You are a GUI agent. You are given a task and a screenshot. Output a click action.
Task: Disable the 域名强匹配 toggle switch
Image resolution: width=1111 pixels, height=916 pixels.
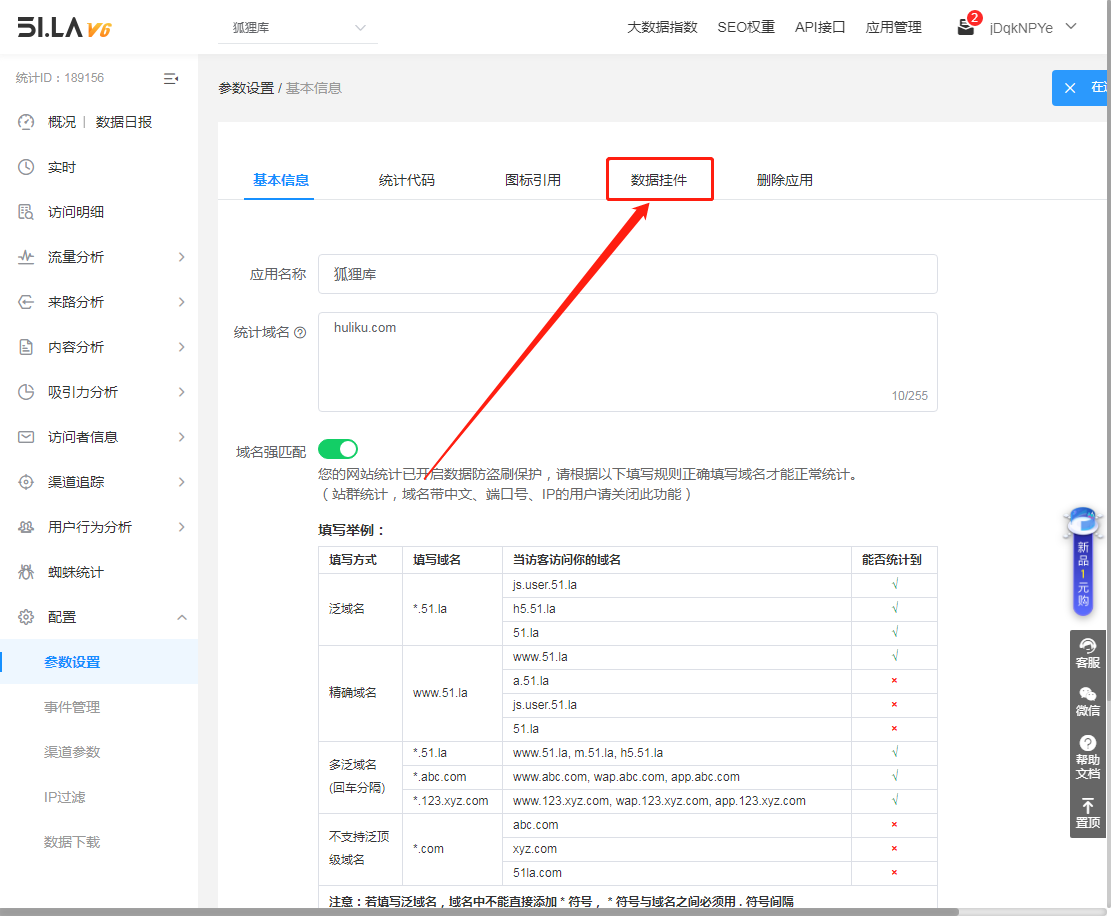[338, 449]
